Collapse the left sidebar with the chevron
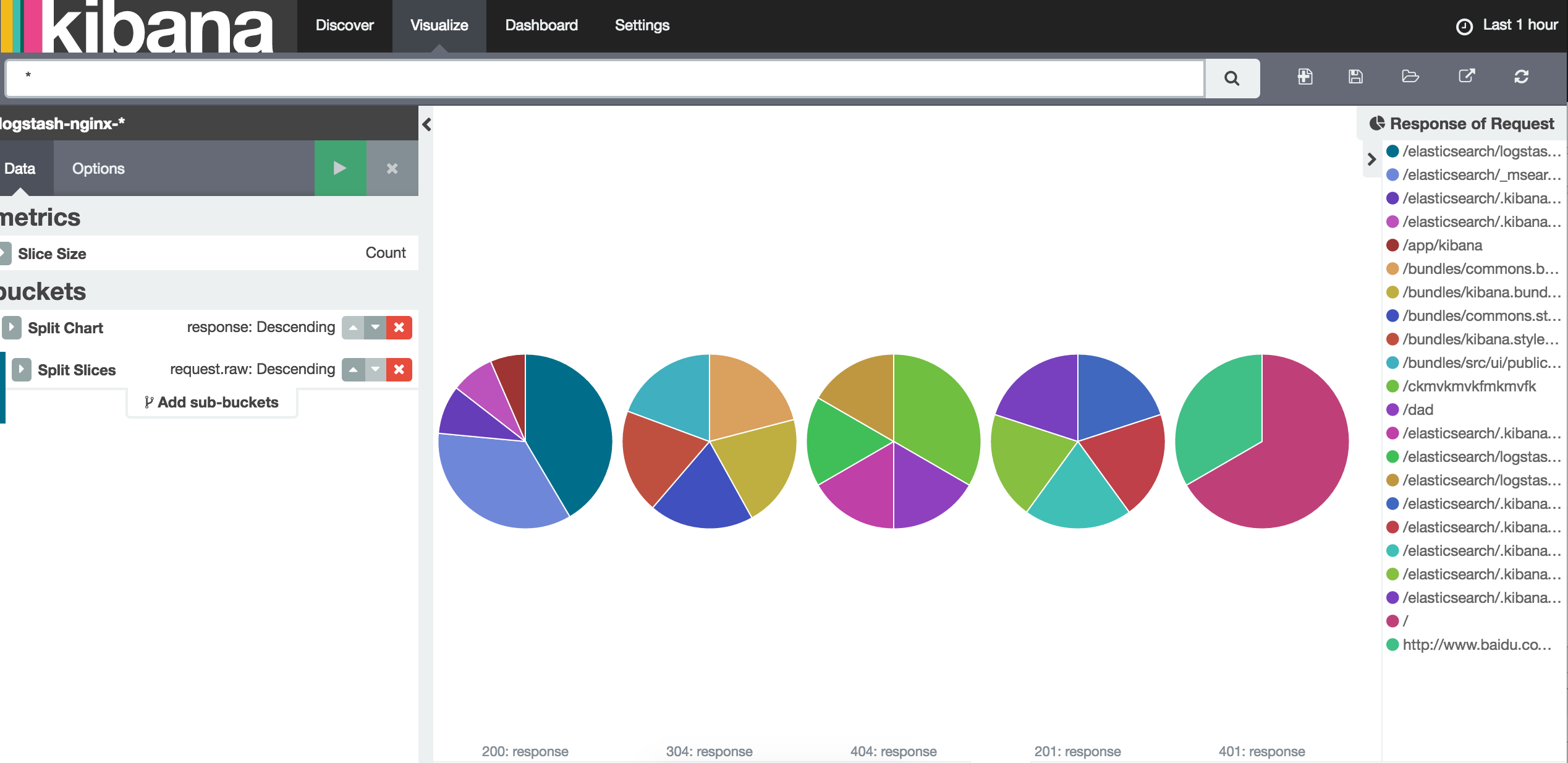Viewport: 1568px width, 763px height. pyautogui.click(x=426, y=124)
